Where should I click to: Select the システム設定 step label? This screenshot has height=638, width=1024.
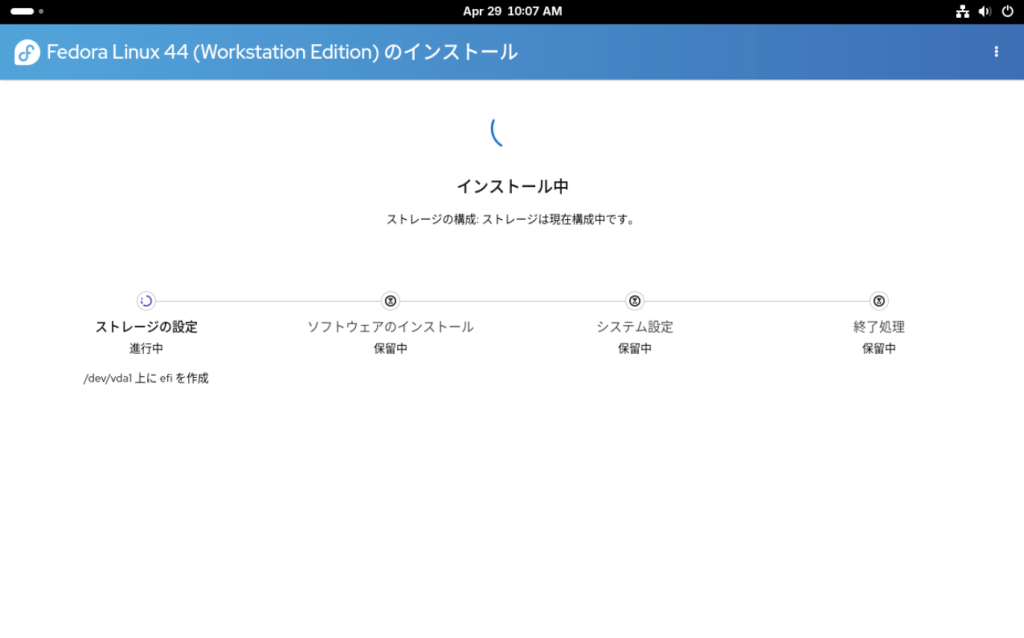pyautogui.click(x=634, y=327)
